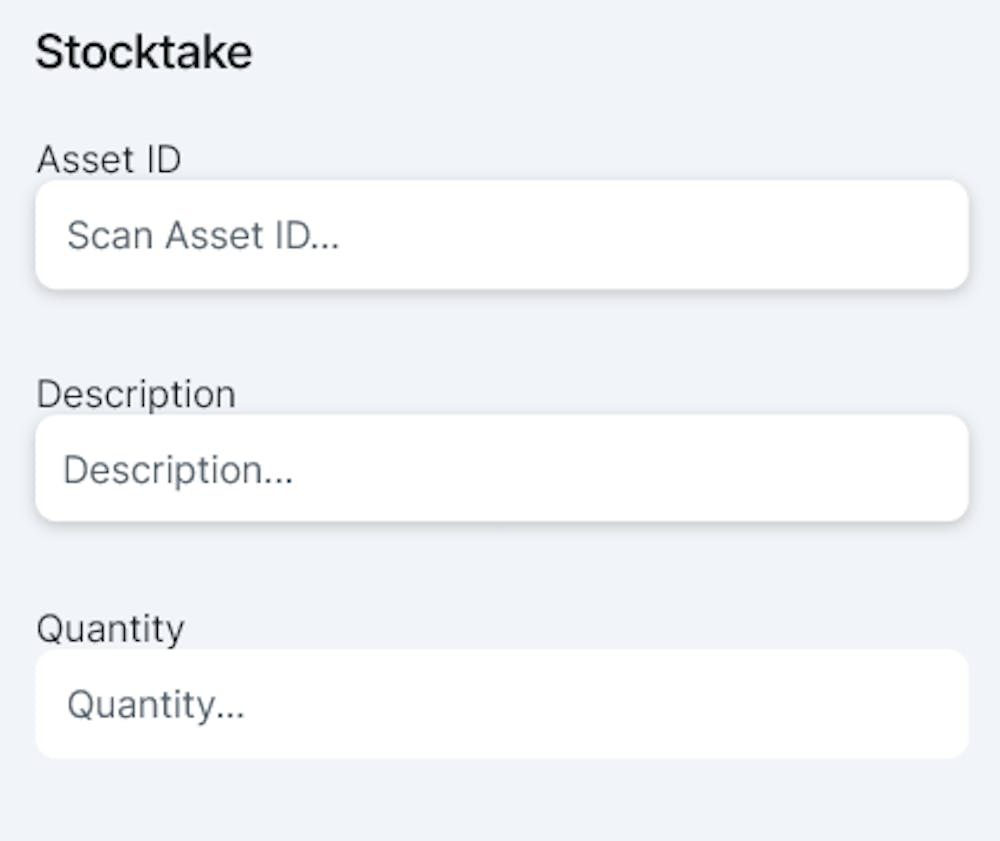Click the Quantity label
1000x841 pixels.
tap(110, 629)
